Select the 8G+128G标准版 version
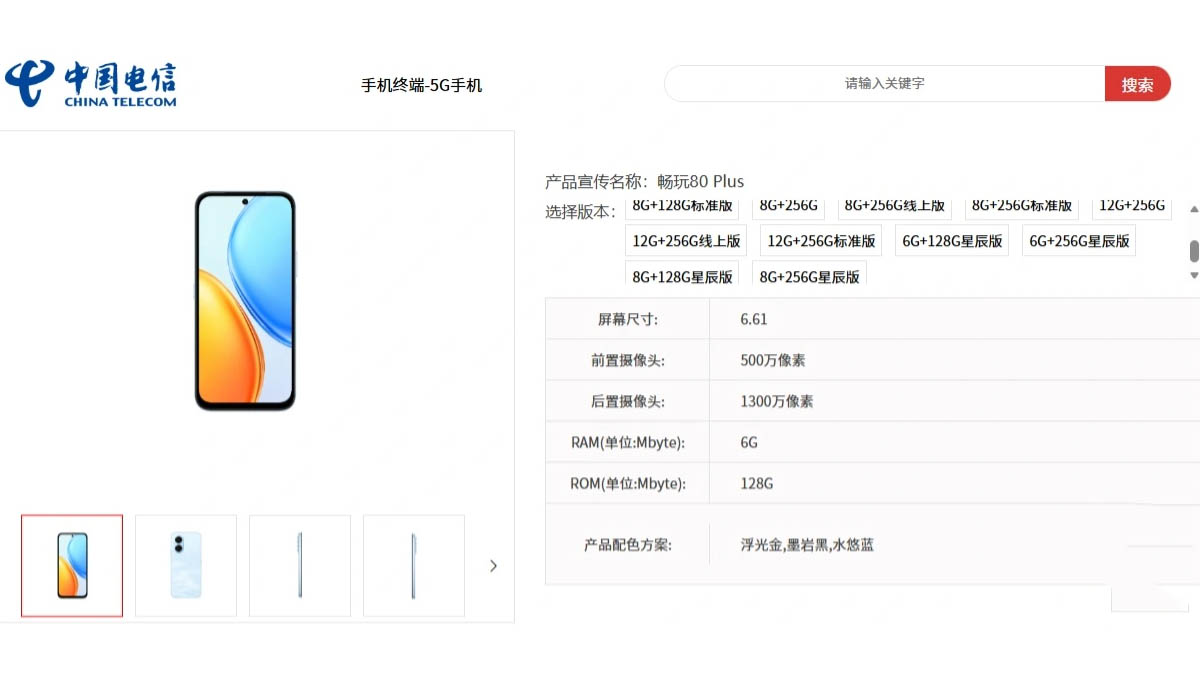The image size is (1200, 675). [684, 206]
